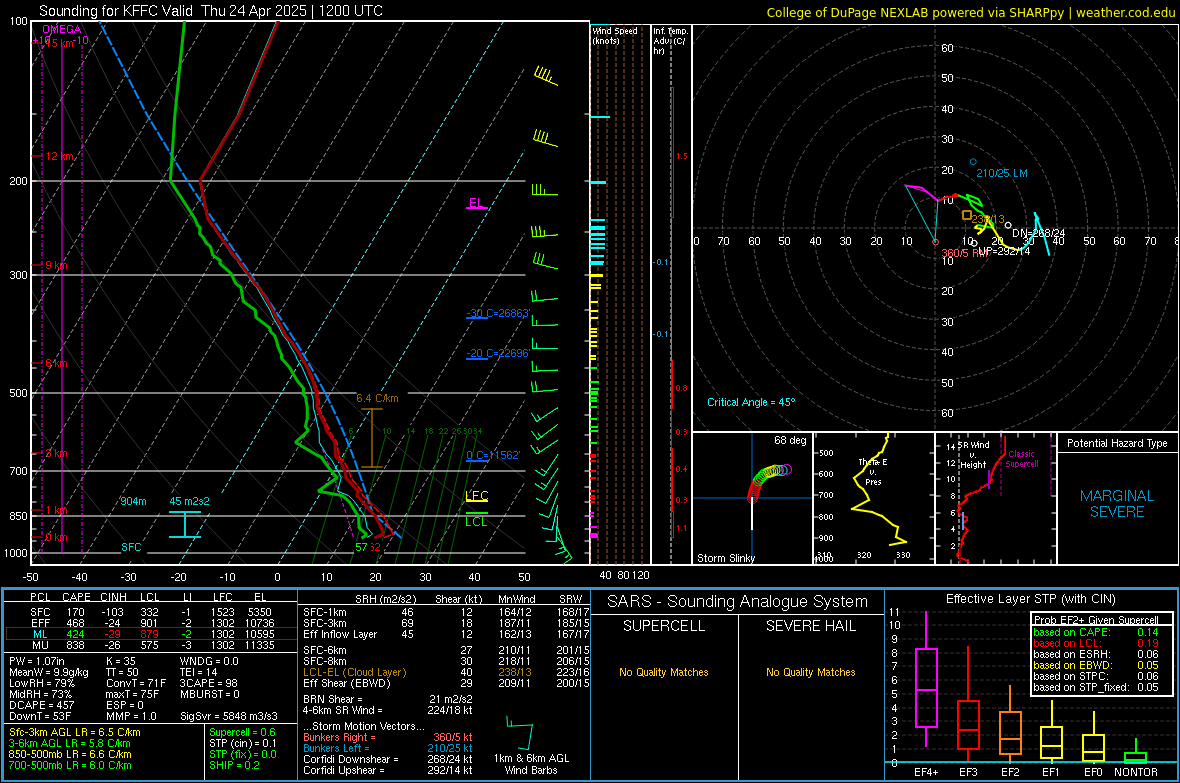The width and height of the screenshot is (1180, 783).
Task: Select the blue 'Bunkers Left =' storm motion
Action: pyautogui.click(x=388, y=748)
